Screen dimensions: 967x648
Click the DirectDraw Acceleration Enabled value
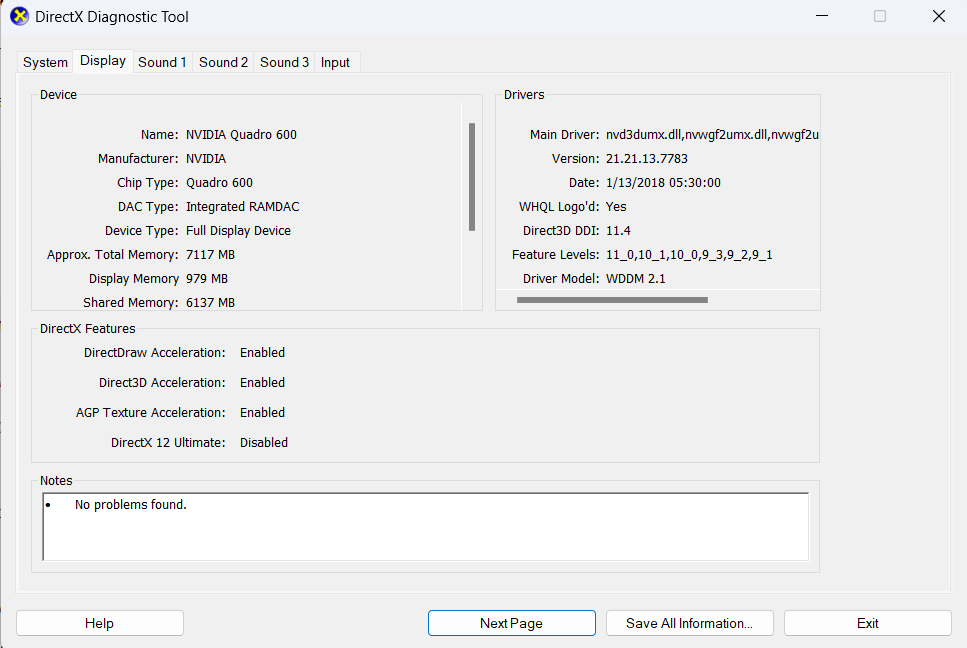pyautogui.click(x=262, y=353)
